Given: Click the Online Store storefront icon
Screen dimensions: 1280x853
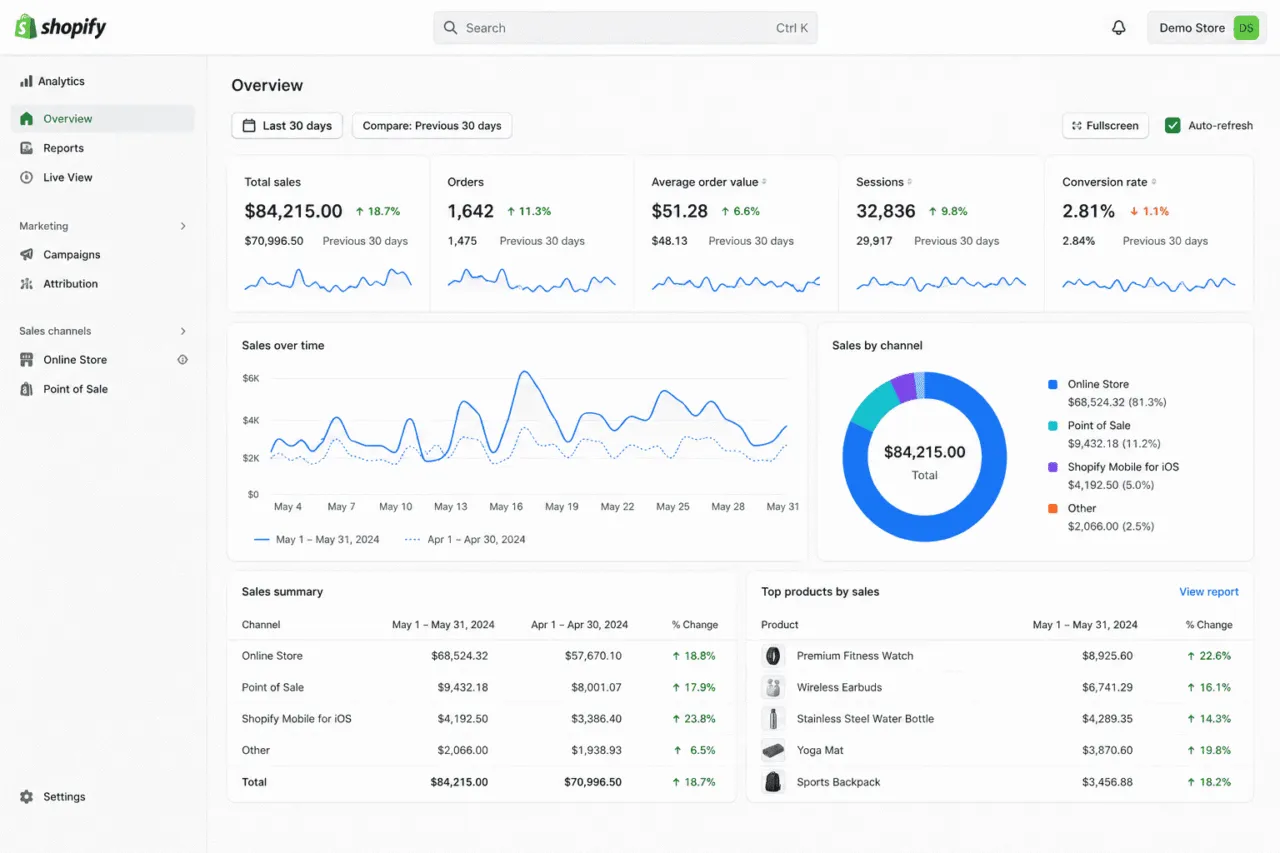Looking at the screenshot, I should pos(27,360).
